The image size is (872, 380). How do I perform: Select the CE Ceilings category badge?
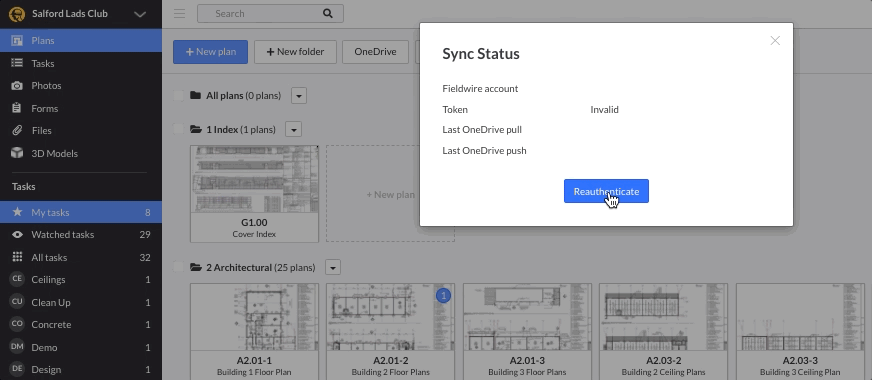coord(17,279)
